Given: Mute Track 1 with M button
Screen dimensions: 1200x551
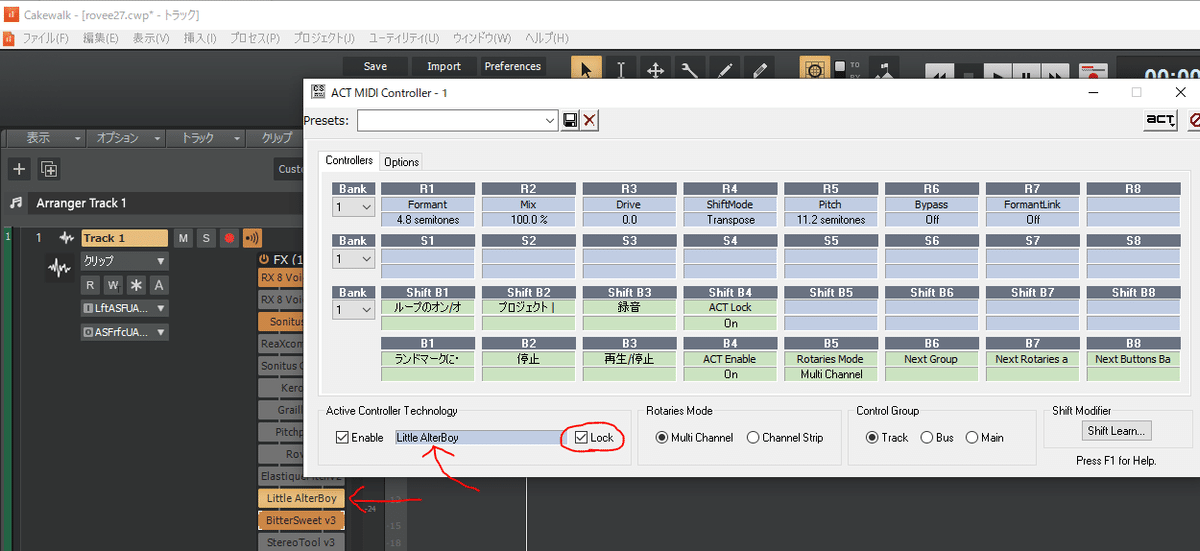Looking at the screenshot, I should [183, 238].
